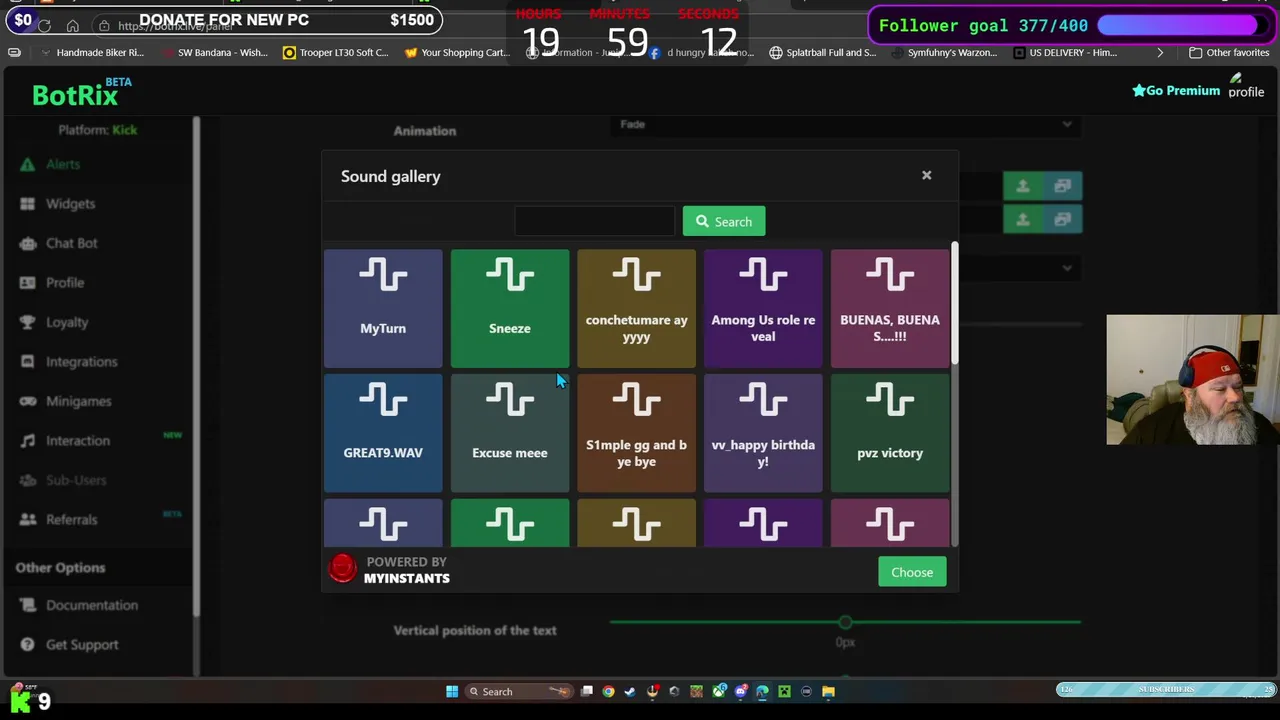
Task: Expand bookmarks overflow chevron
Action: 1160,52
